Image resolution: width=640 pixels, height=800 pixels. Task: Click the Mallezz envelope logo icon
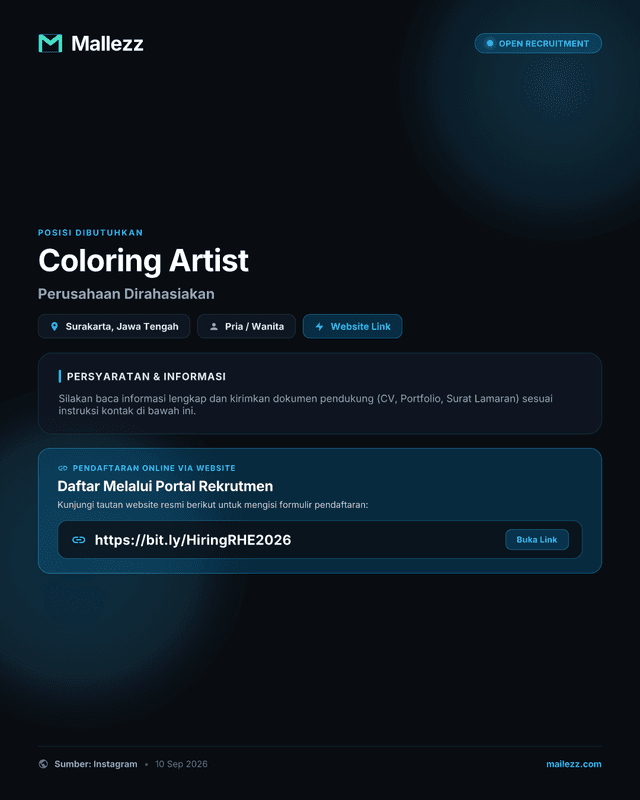click(x=50, y=43)
